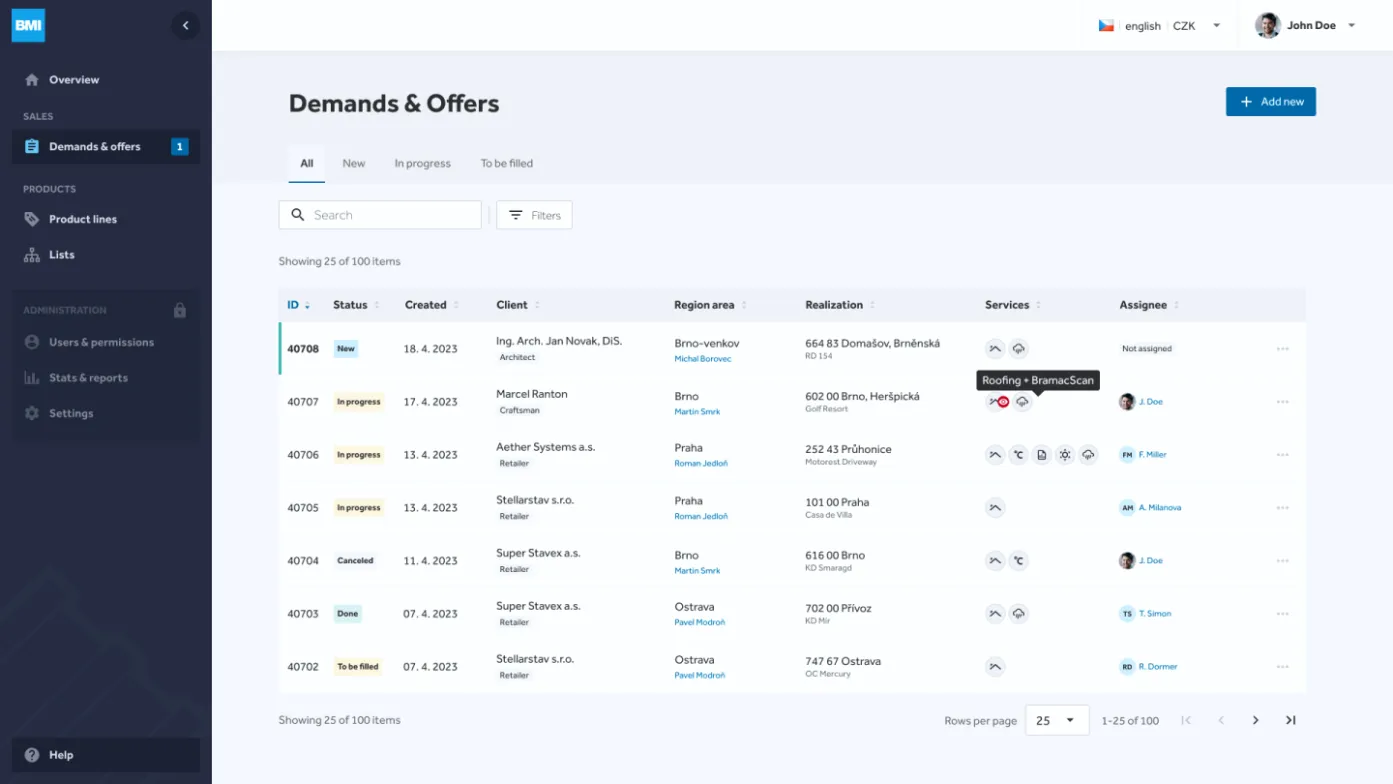Go to the next page arrow
This screenshot has width=1393, height=784.
click(1255, 720)
